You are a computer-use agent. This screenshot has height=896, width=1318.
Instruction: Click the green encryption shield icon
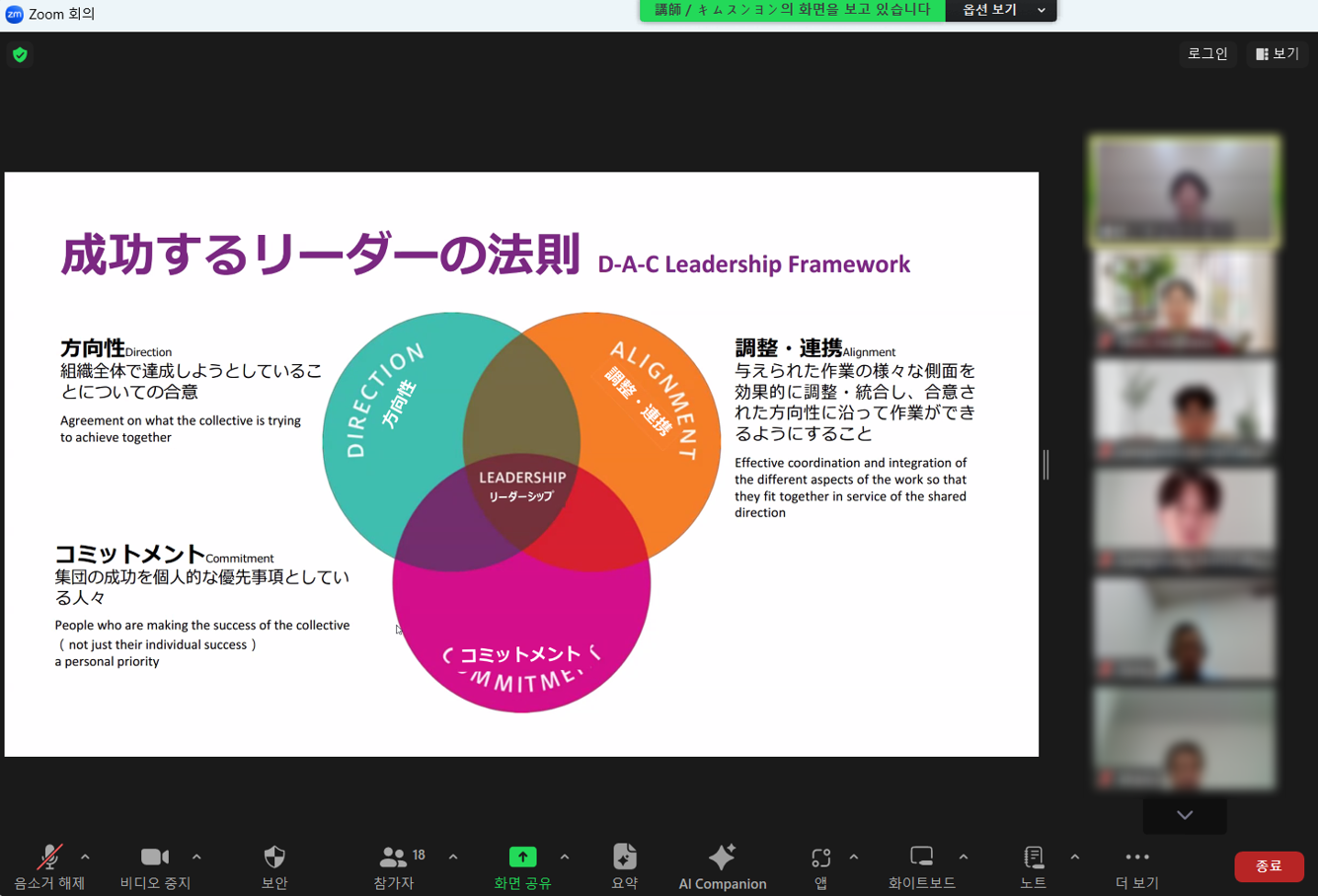[20, 54]
